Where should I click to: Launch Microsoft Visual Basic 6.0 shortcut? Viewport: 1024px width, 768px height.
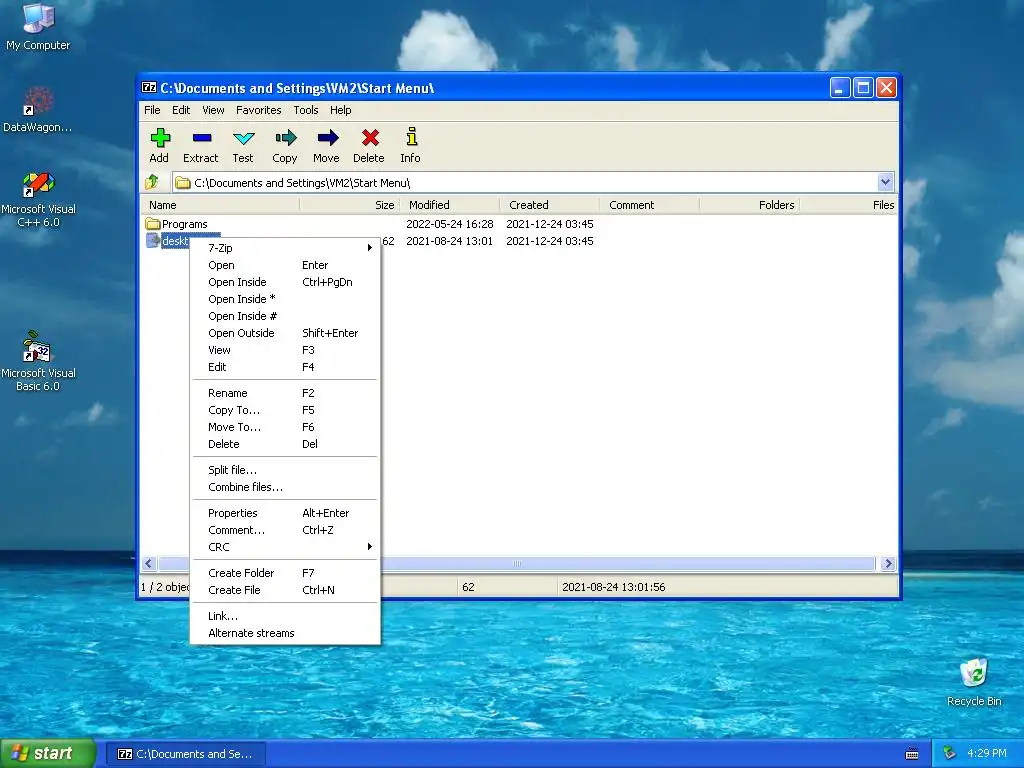coord(38,361)
